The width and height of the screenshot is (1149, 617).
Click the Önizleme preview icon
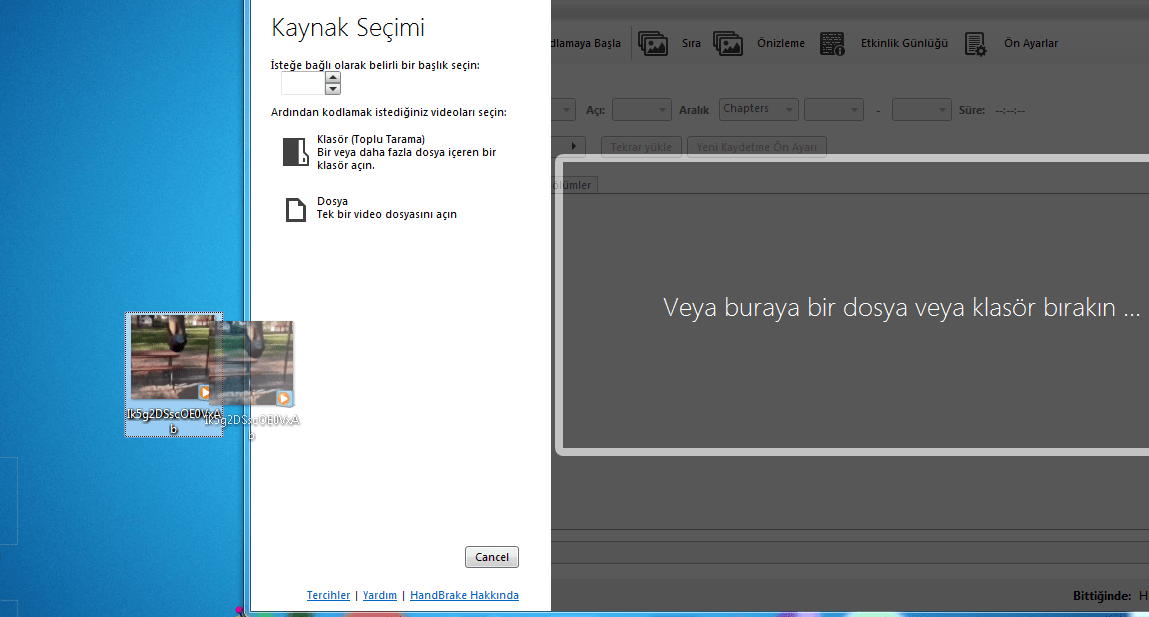[x=728, y=44]
